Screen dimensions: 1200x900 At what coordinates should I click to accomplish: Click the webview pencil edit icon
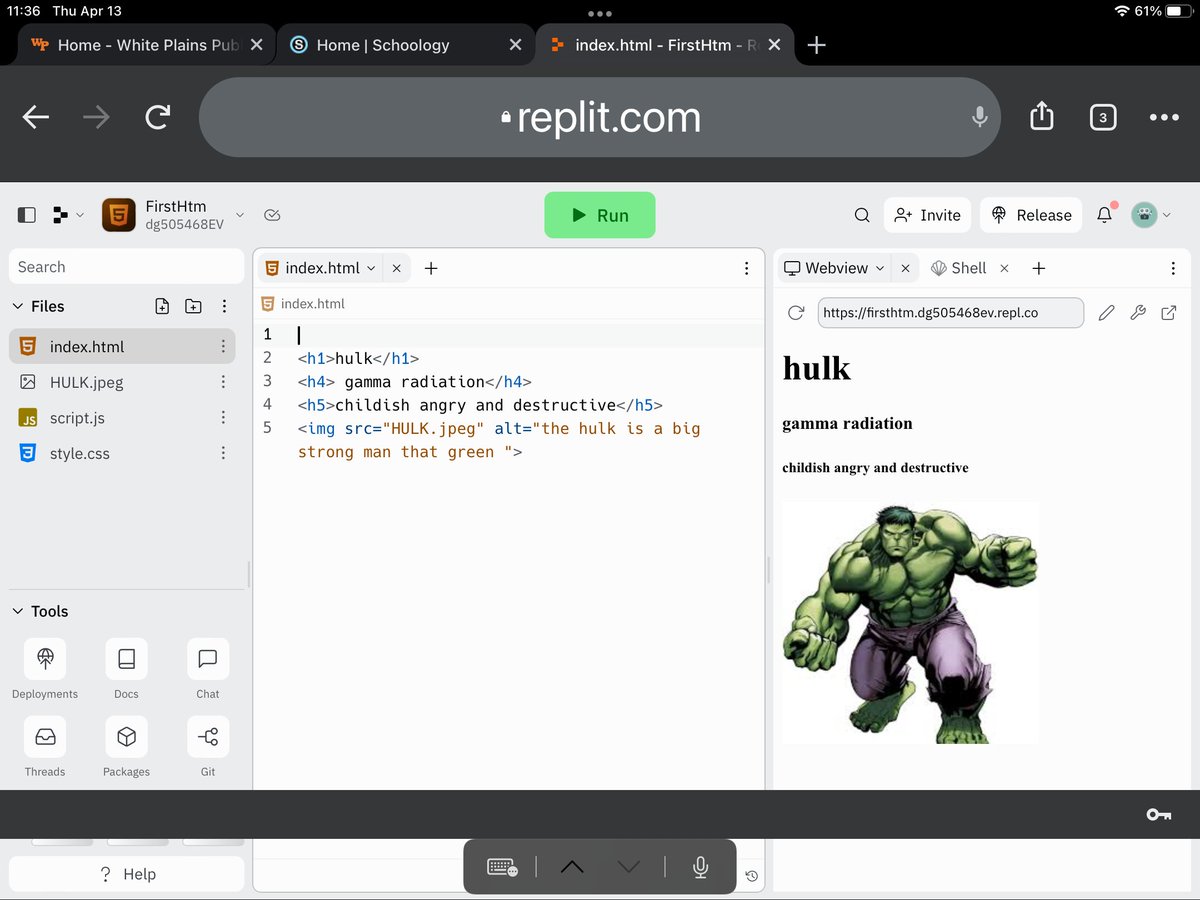coord(1106,313)
